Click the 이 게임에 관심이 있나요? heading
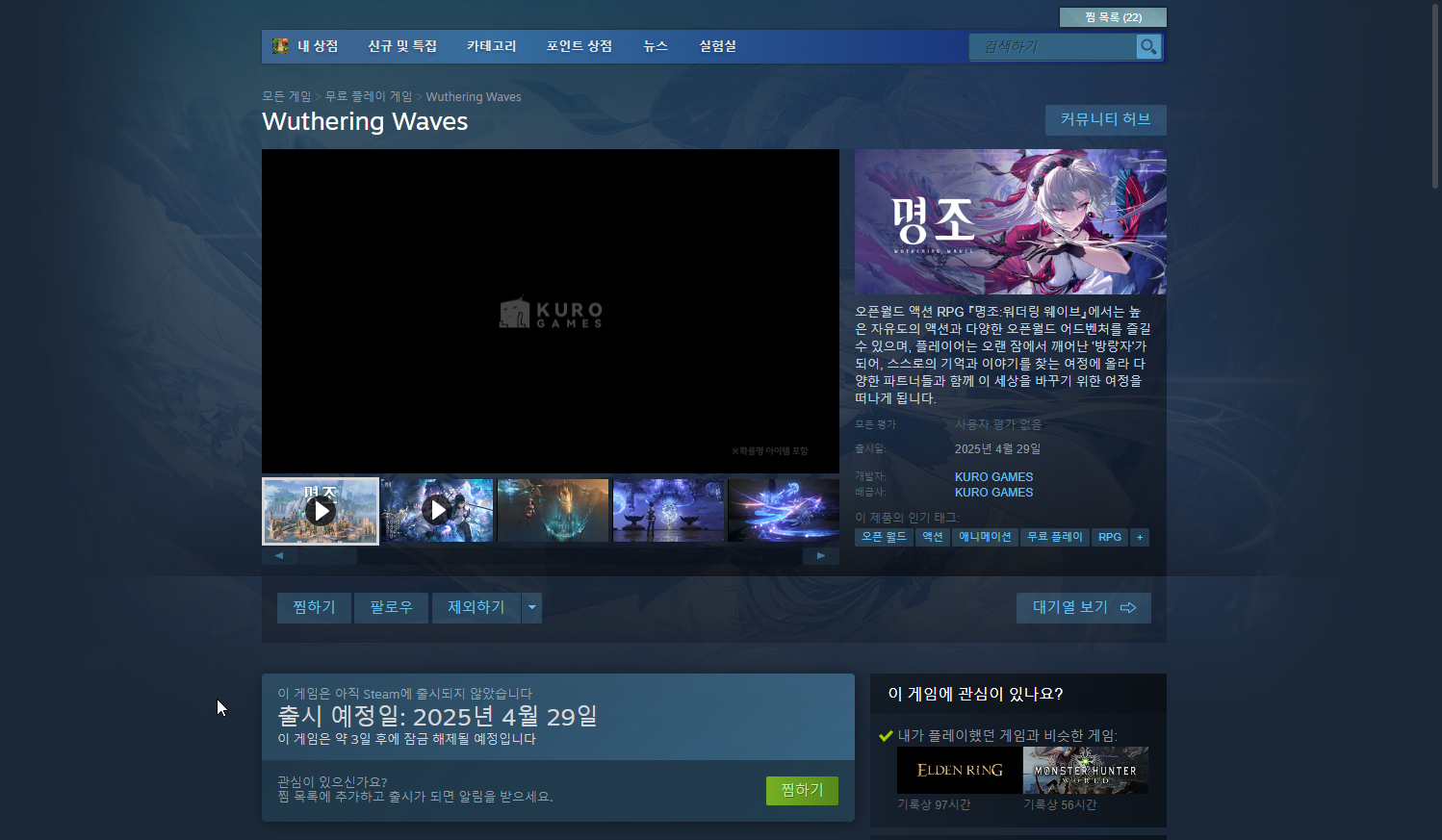 pos(975,694)
